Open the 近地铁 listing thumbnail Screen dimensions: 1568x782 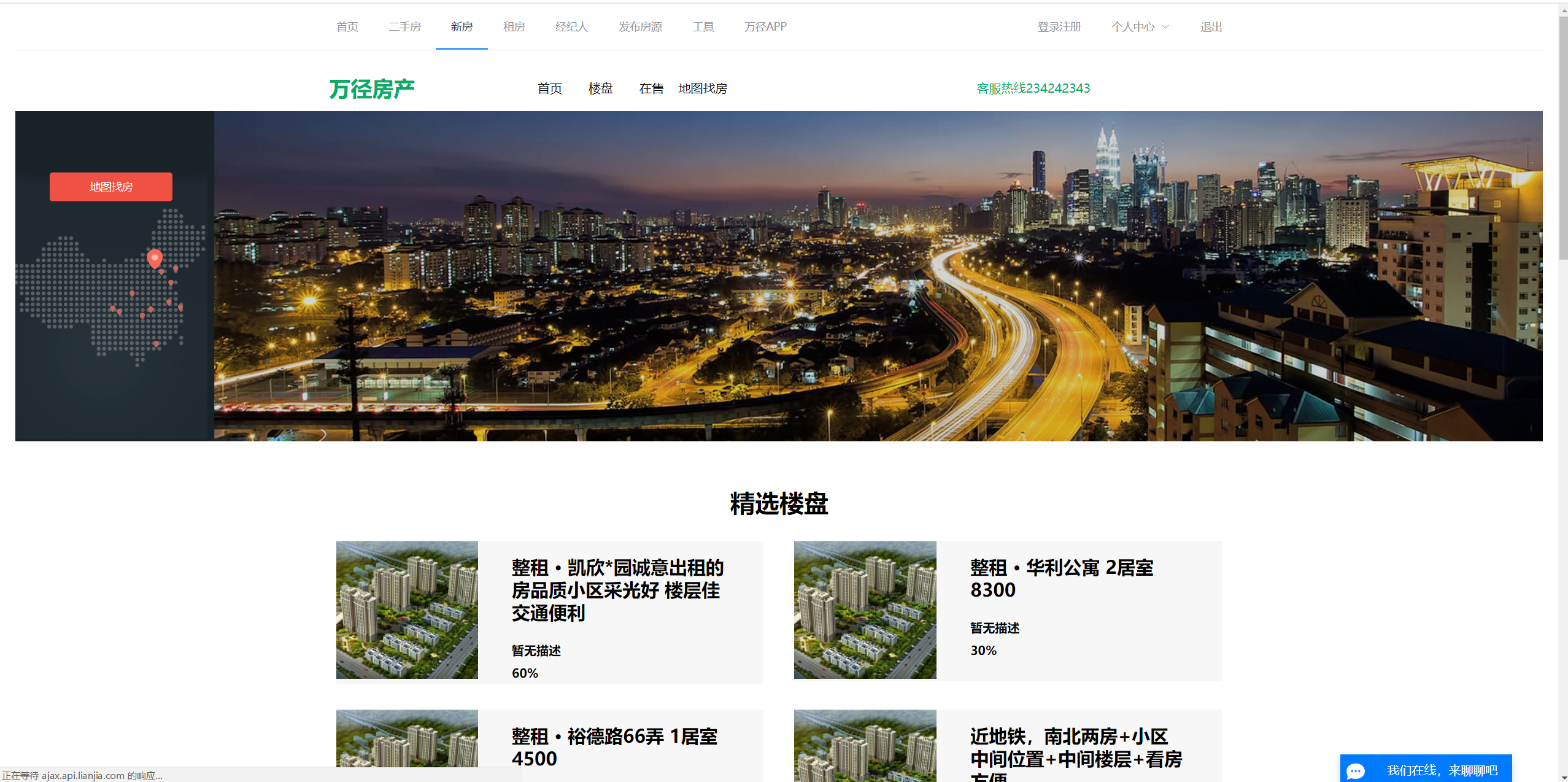click(865, 746)
